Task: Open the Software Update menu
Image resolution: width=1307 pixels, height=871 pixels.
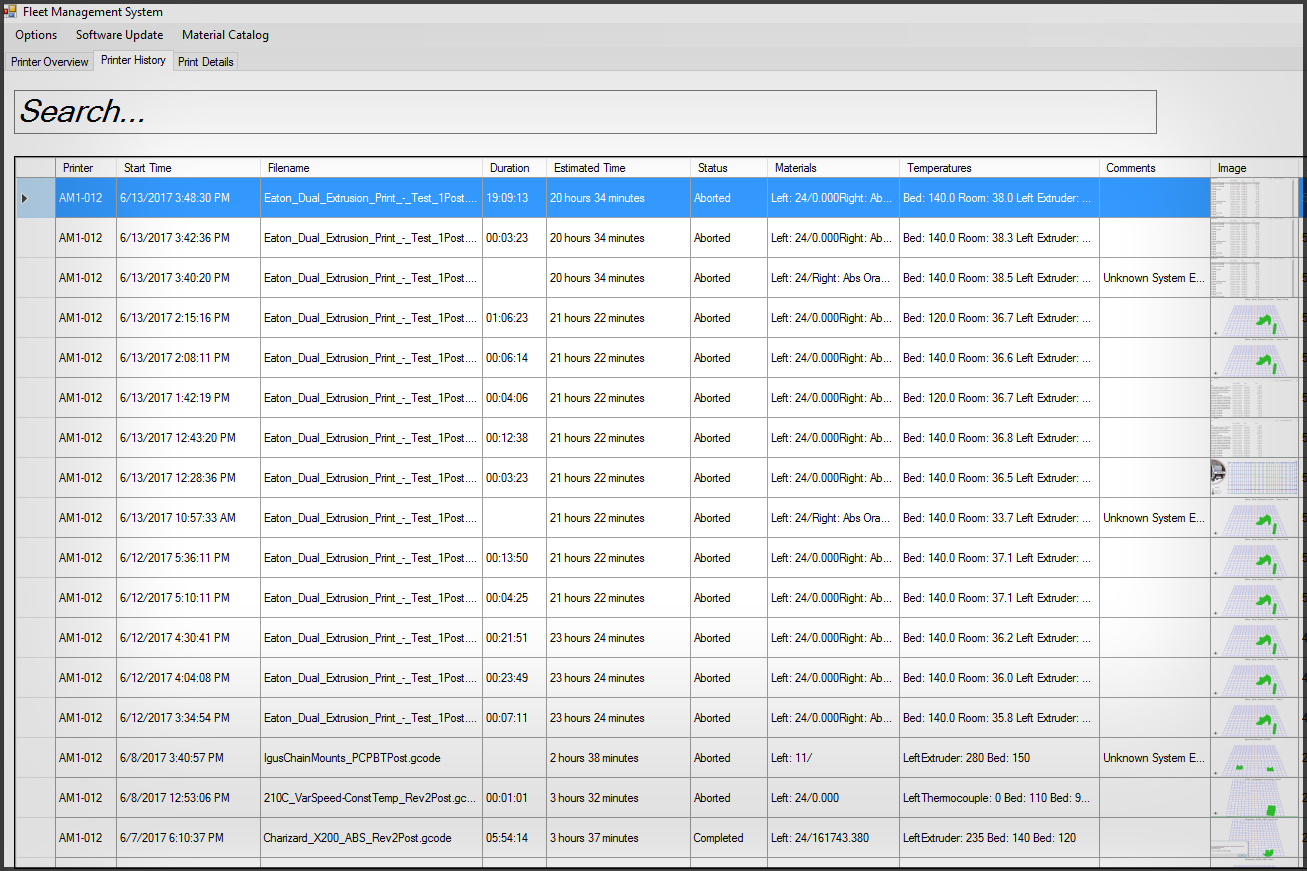Action: (x=119, y=35)
